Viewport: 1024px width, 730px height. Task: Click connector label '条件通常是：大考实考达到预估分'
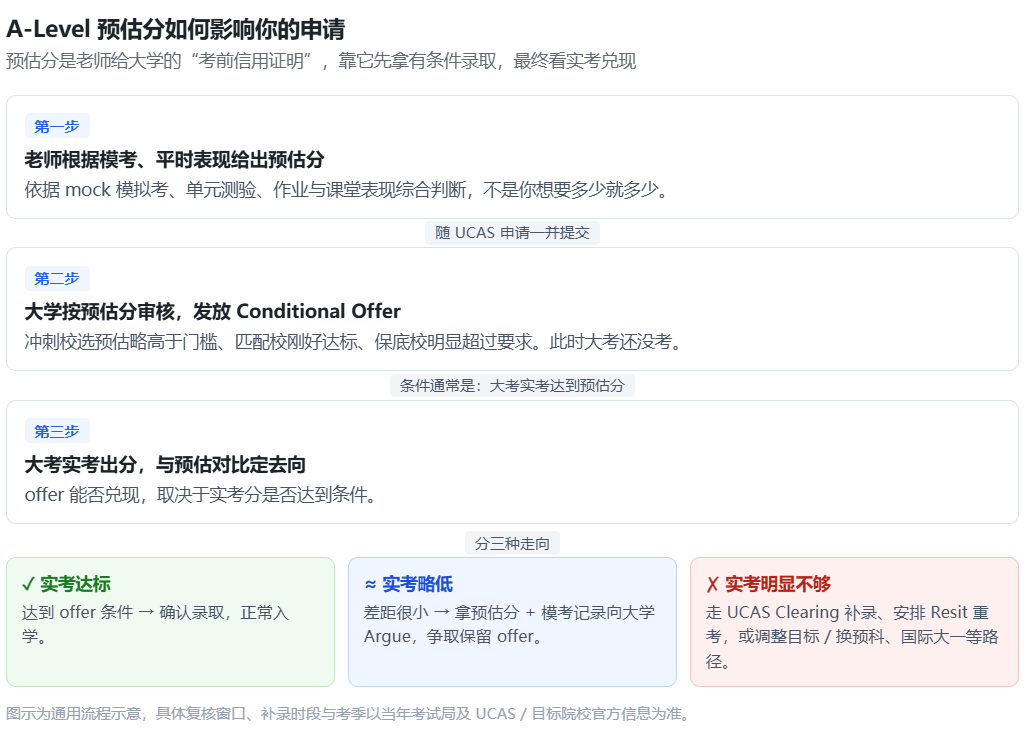[x=512, y=386]
